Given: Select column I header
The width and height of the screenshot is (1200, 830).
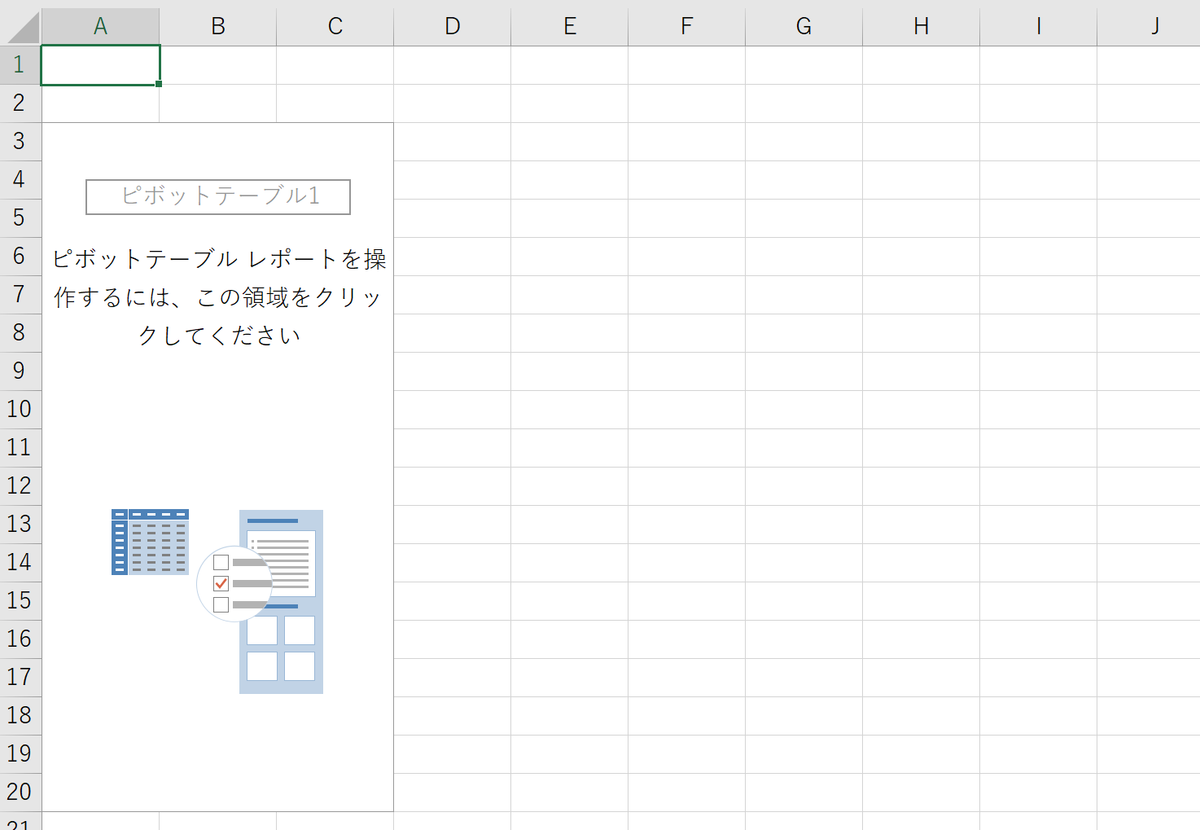Looking at the screenshot, I should pos(1038,27).
